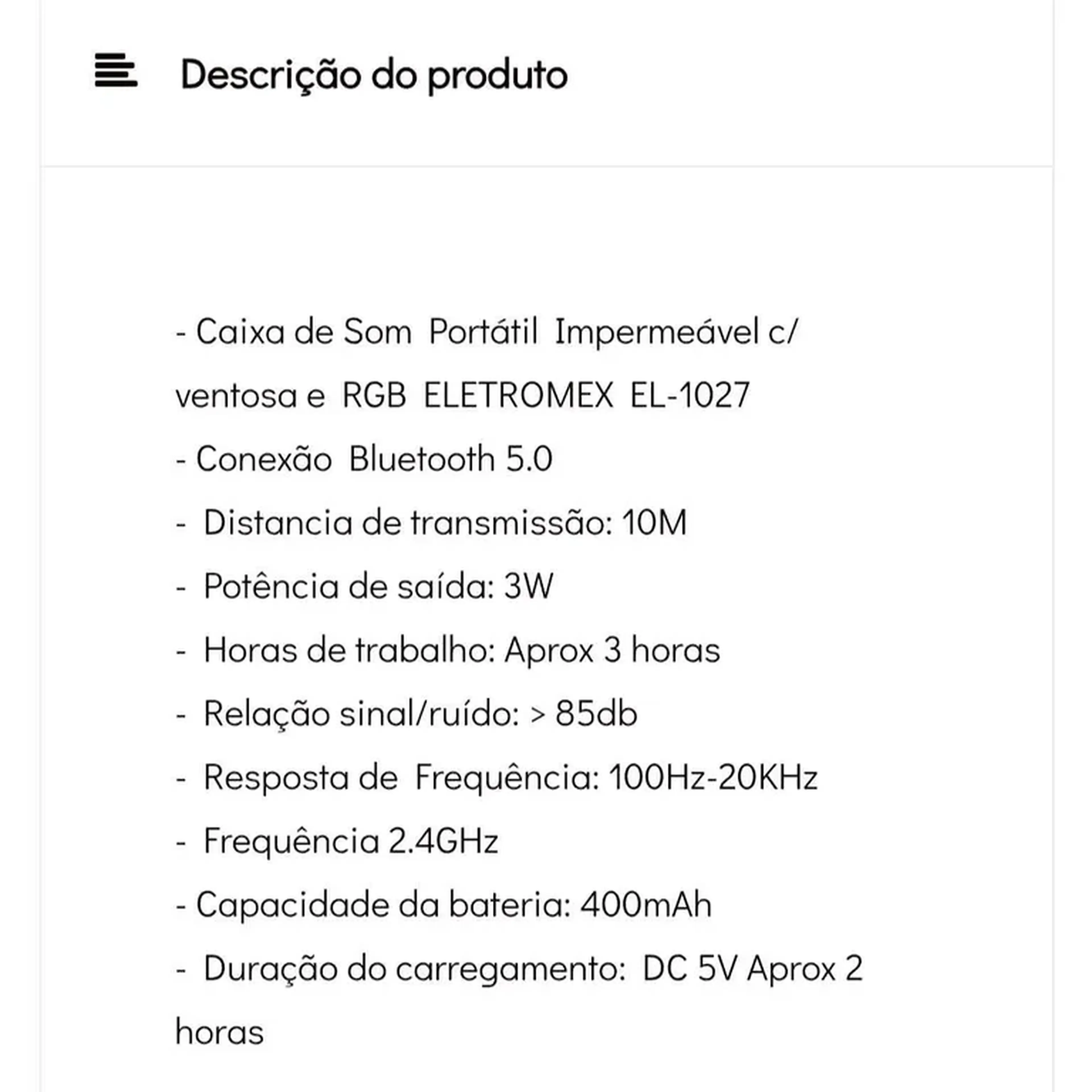Image resolution: width=1092 pixels, height=1092 pixels.
Task: Click the description lines icon
Action: (116, 70)
